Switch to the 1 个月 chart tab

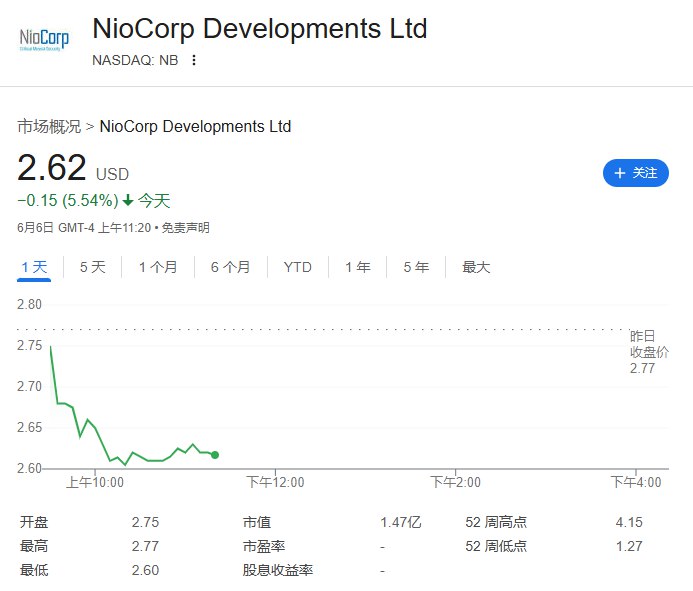tap(158, 267)
